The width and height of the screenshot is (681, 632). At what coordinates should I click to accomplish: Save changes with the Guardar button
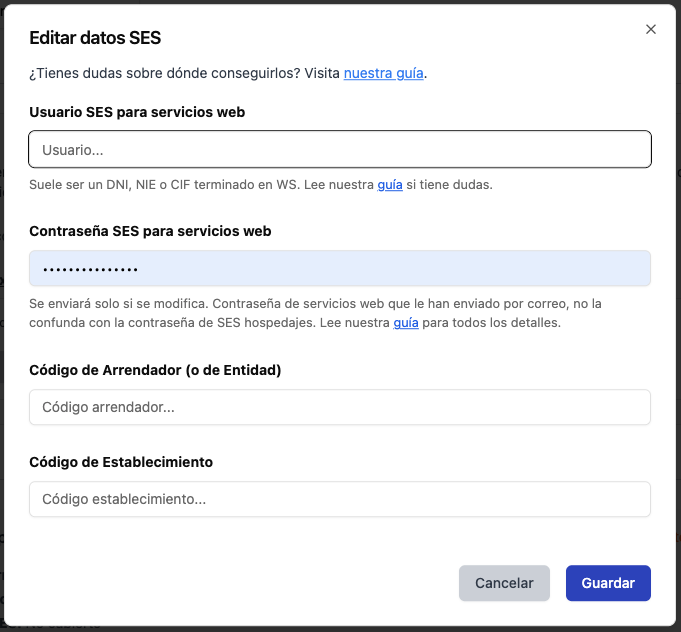(x=608, y=583)
